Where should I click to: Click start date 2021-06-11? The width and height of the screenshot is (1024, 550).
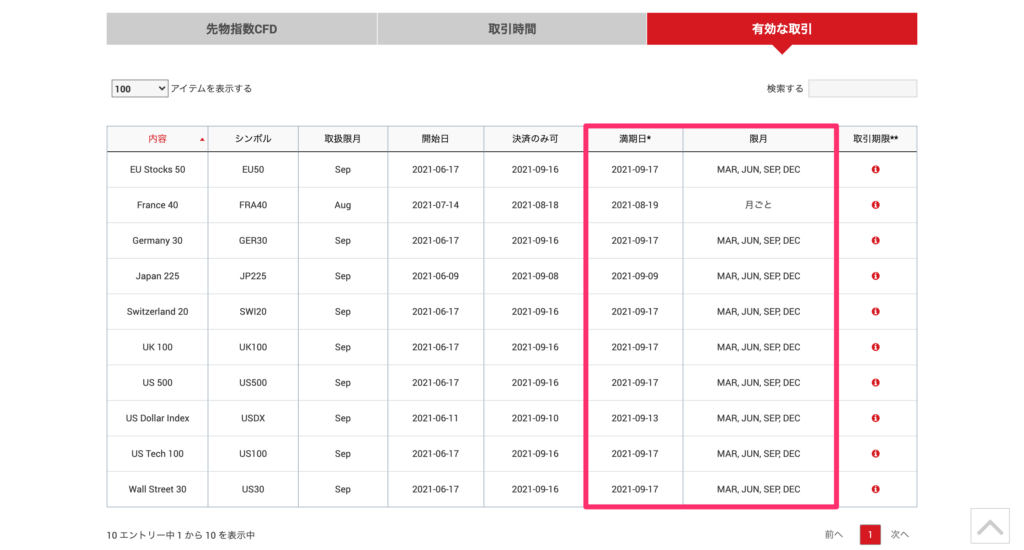[436, 418]
